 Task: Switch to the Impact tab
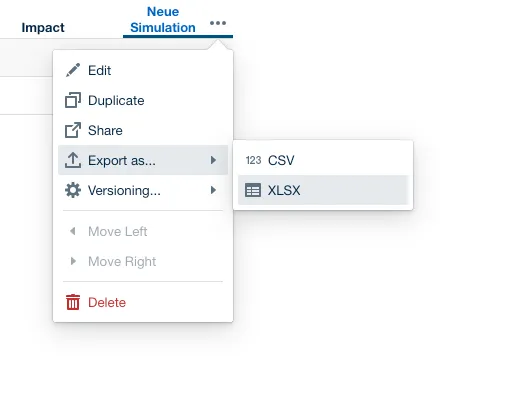(43, 28)
